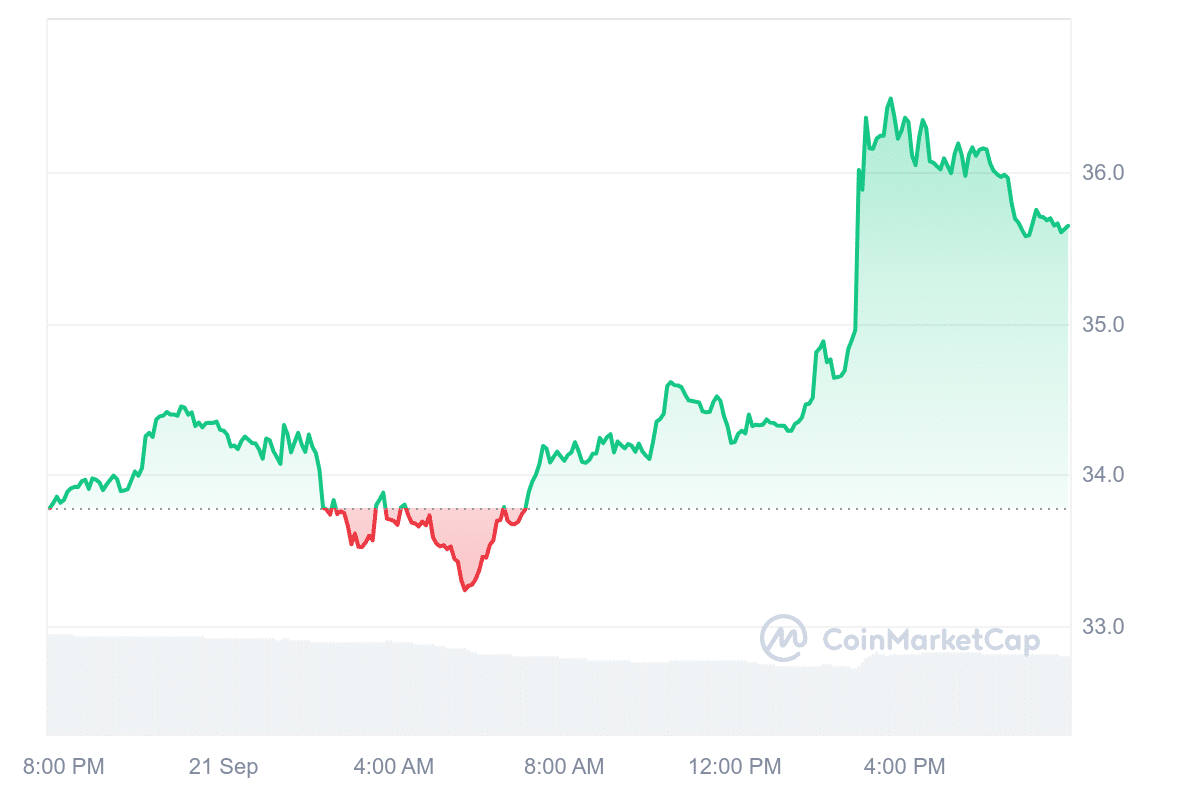Viewport: 1200px width, 800px height.
Task: Click the 35.0 price axis label
Action: click(x=1103, y=325)
